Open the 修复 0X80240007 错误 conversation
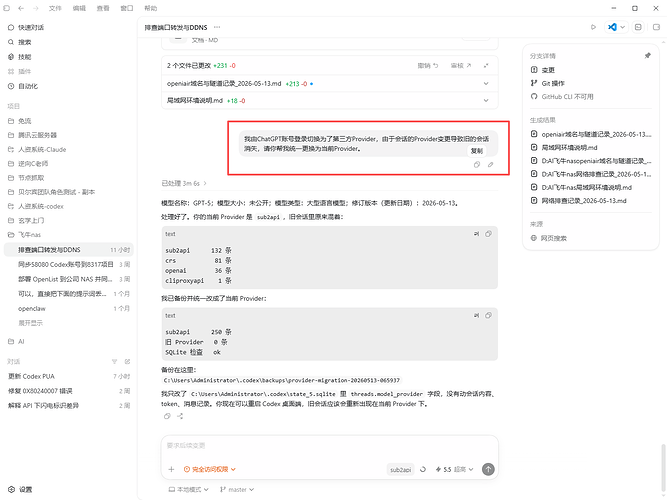This screenshot has height=500, width=667. pyautogui.click(x=68, y=391)
